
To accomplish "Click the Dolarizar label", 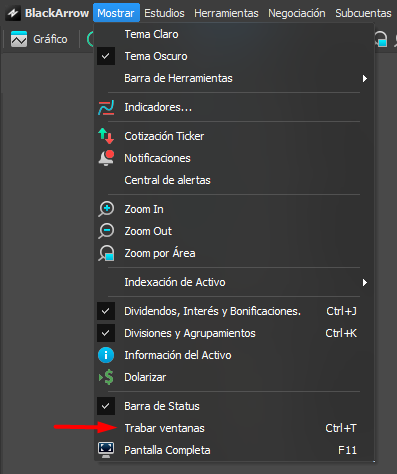I will tap(145, 377).
